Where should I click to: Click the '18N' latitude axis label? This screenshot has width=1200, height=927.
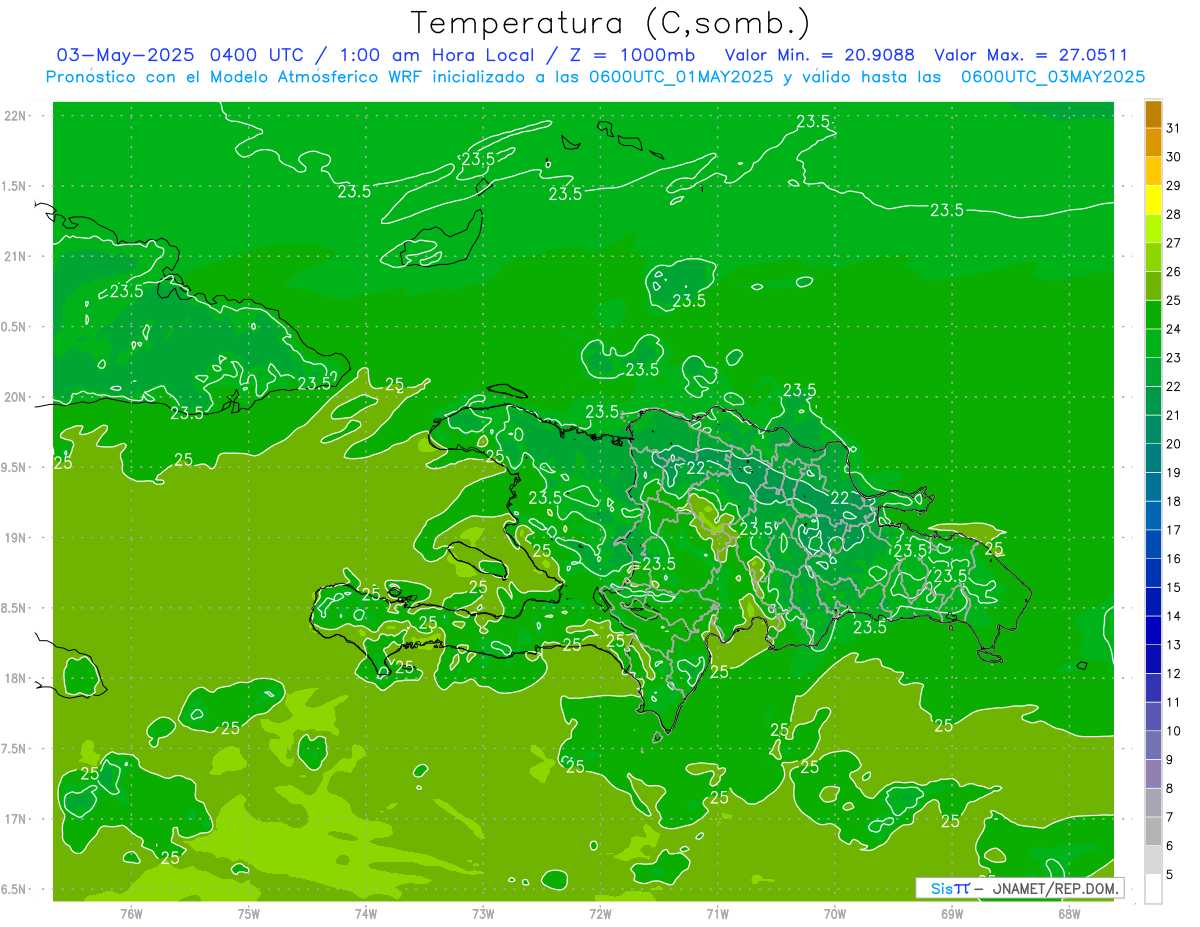point(16,678)
